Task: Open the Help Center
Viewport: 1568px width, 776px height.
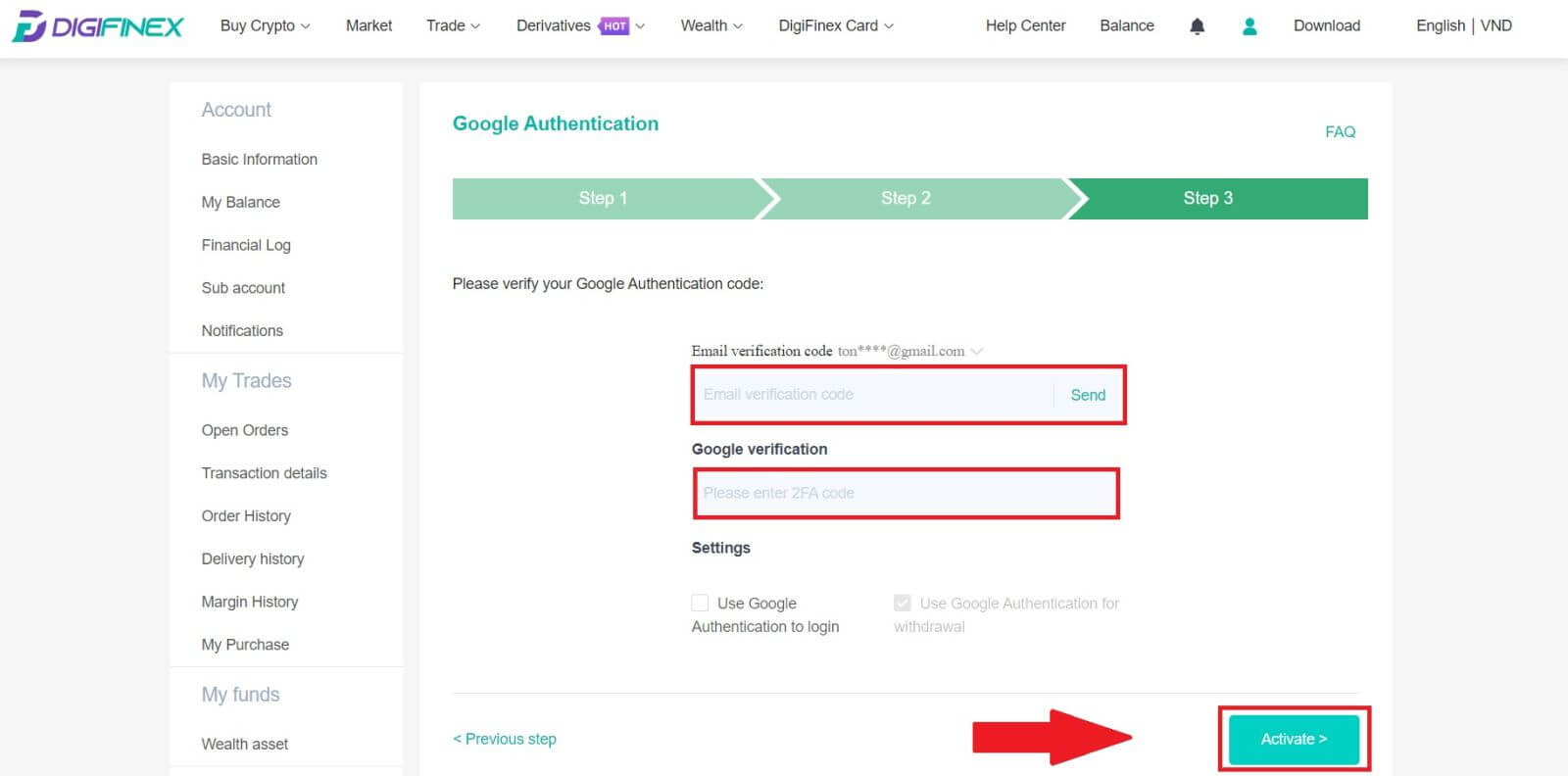Action: (x=1025, y=25)
